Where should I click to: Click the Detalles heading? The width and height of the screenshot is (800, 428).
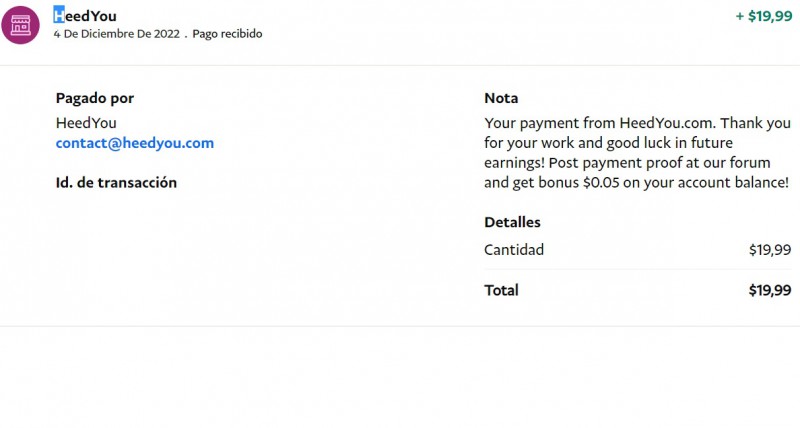point(512,222)
